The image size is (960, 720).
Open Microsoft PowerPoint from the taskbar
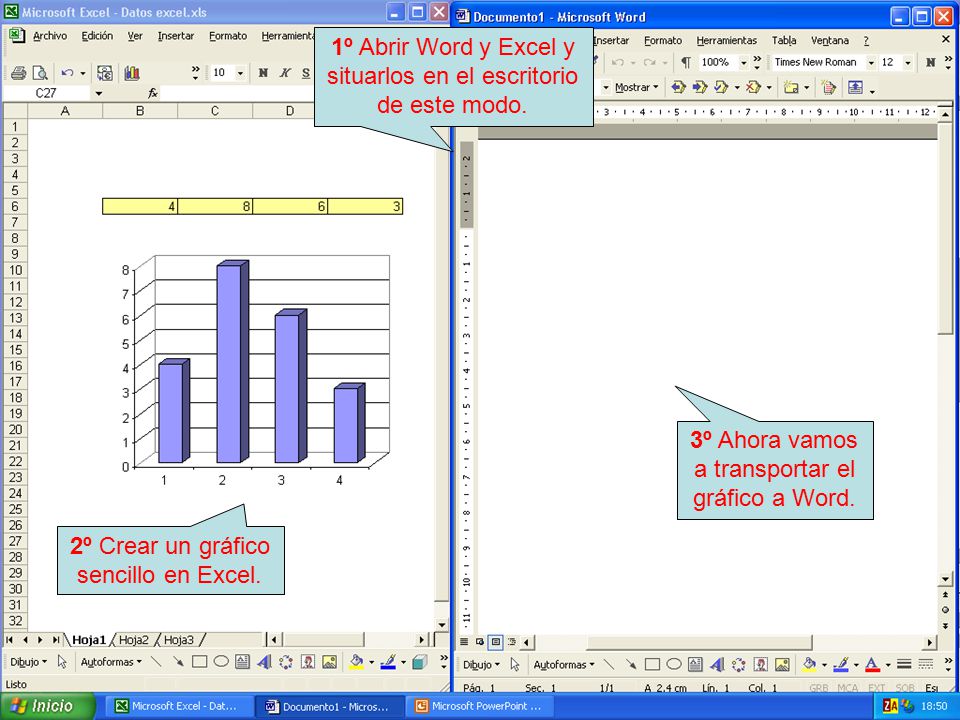click(479, 706)
